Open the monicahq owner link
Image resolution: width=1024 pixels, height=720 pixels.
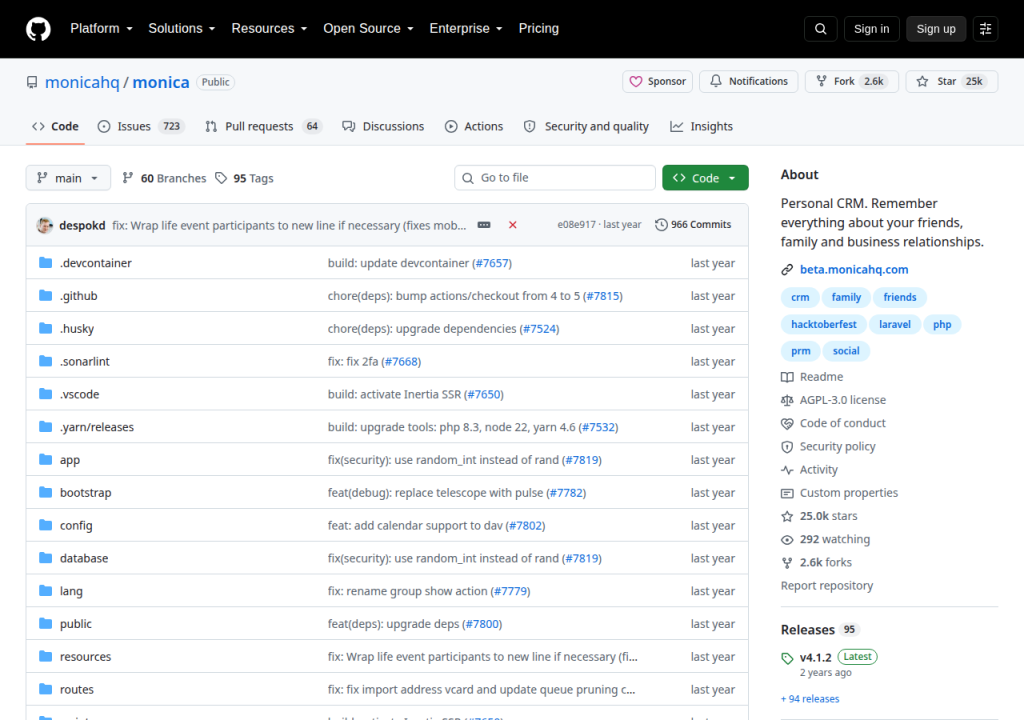click(82, 82)
